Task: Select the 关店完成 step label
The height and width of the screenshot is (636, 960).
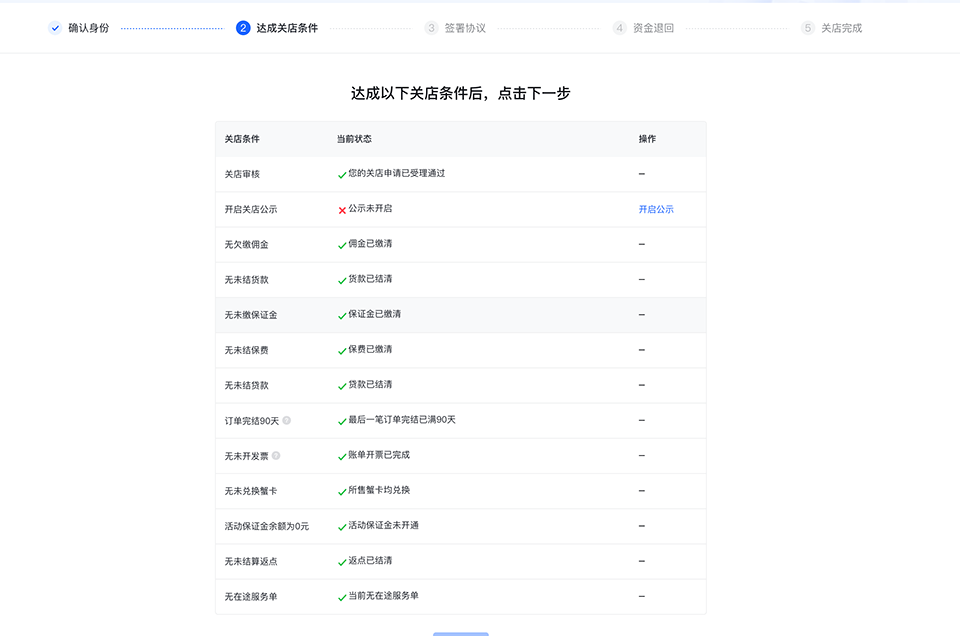Action: (841, 28)
